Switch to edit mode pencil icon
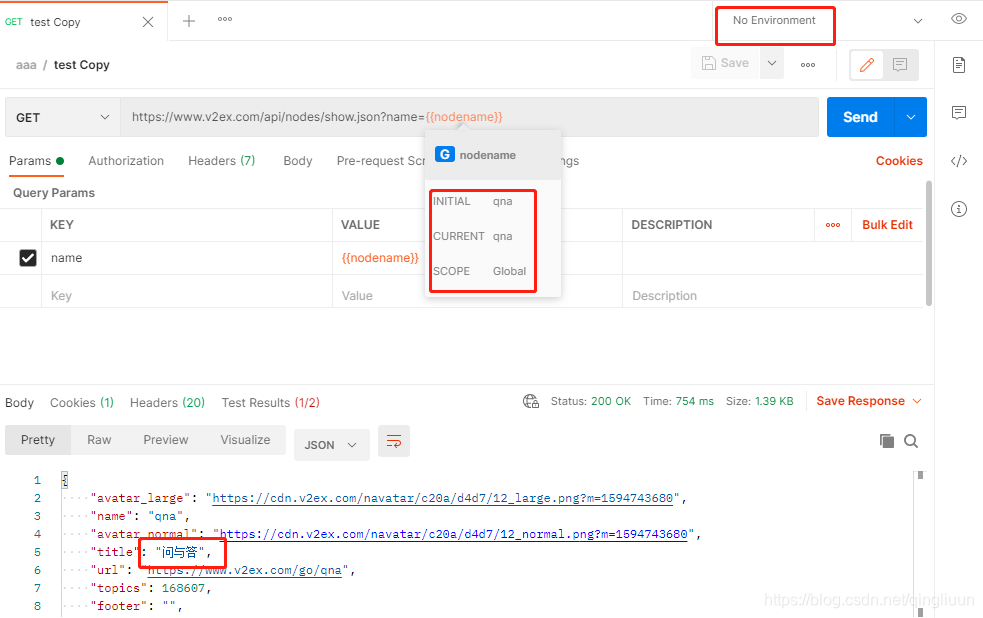The height and width of the screenshot is (618, 983). 867,65
